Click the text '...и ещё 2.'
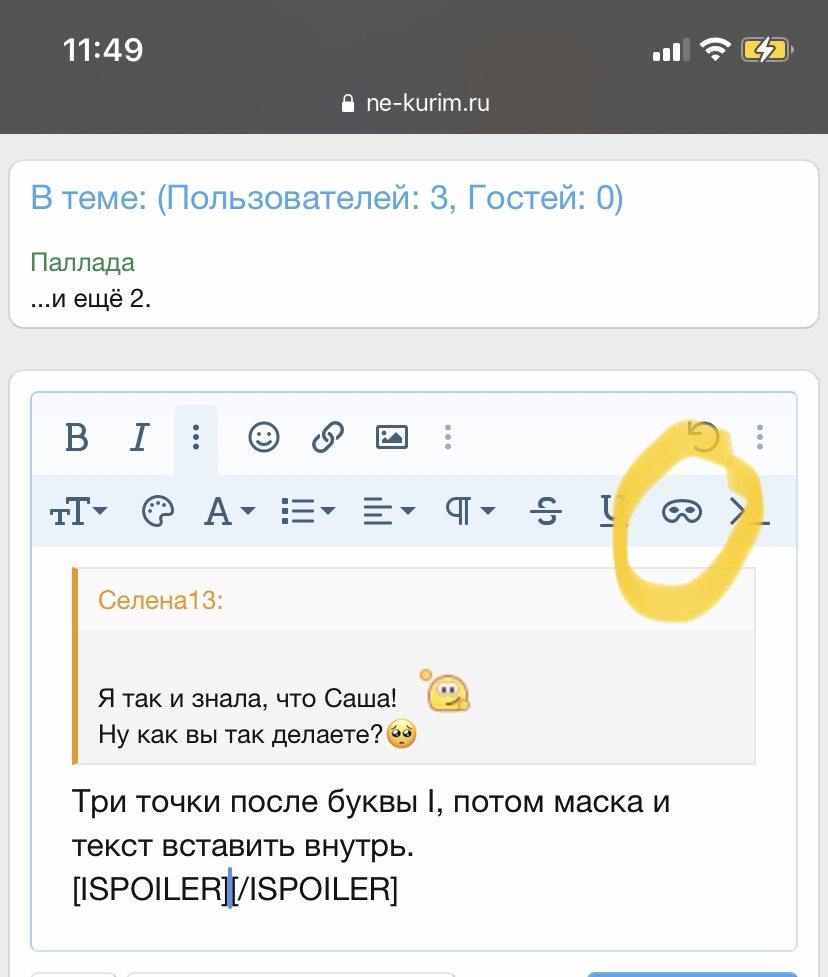The height and width of the screenshot is (977, 828). pyautogui.click(x=90, y=298)
